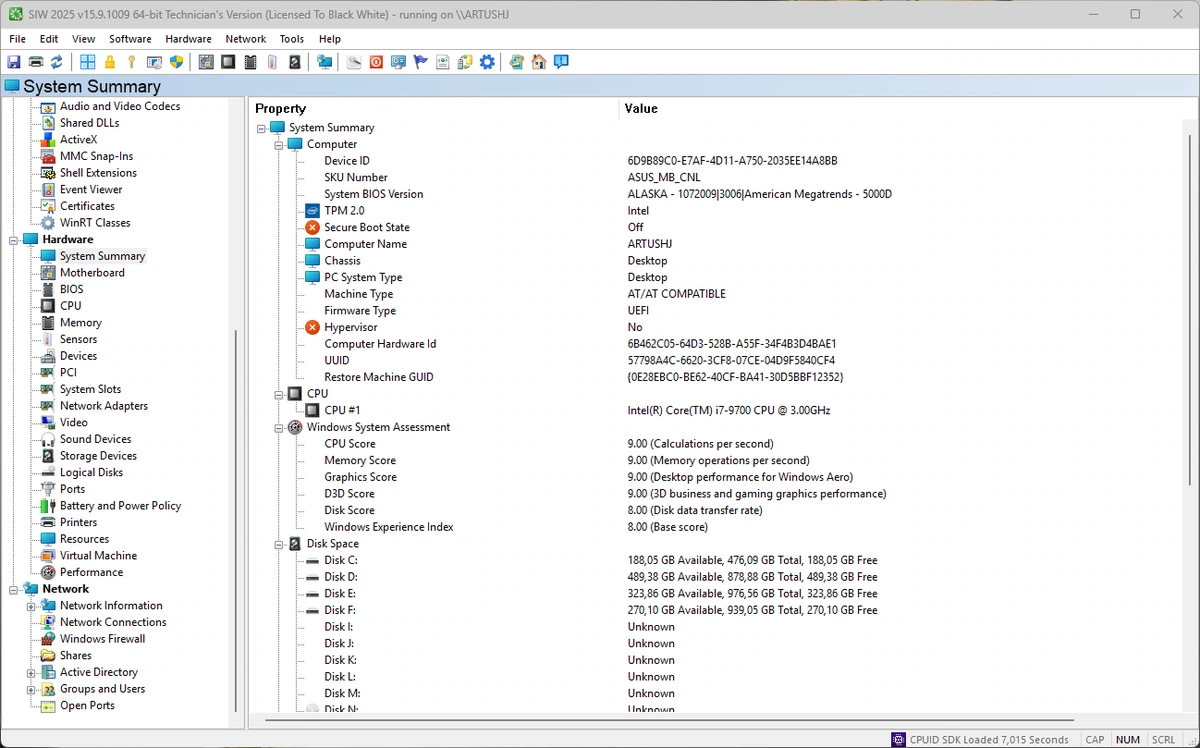Click the home house toolbar icon
The height and width of the screenshot is (748, 1200).
point(539,62)
